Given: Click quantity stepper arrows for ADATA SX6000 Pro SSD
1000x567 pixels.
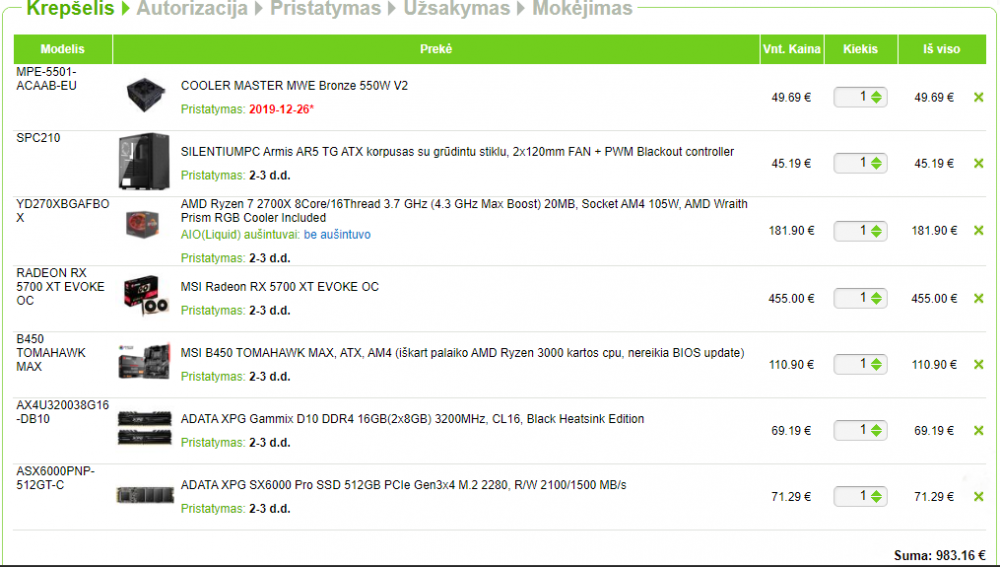Looking at the screenshot, I should pos(876,496).
